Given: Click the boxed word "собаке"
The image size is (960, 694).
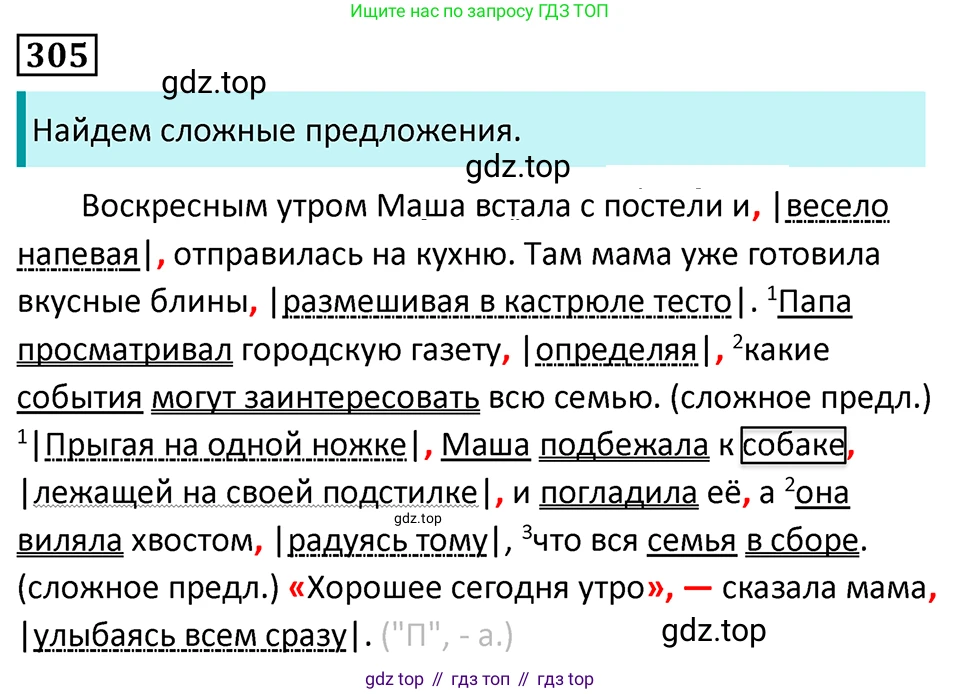Looking at the screenshot, I should tap(794, 445).
